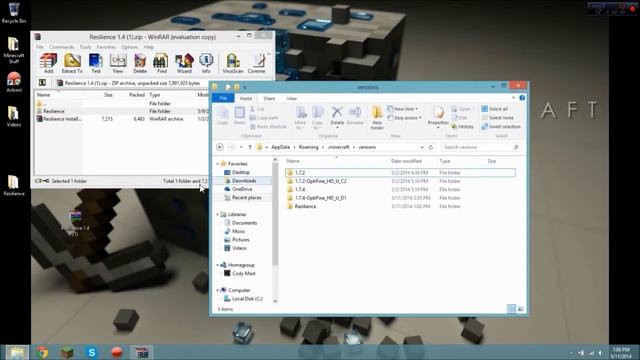Click the Search versions field

point(481,147)
